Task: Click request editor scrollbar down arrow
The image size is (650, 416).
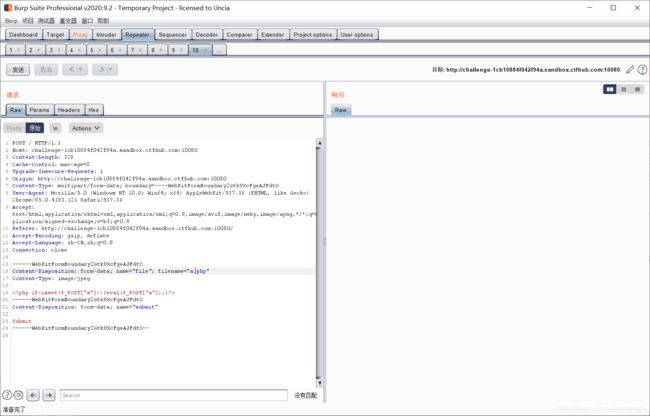Action: click(x=319, y=382)
